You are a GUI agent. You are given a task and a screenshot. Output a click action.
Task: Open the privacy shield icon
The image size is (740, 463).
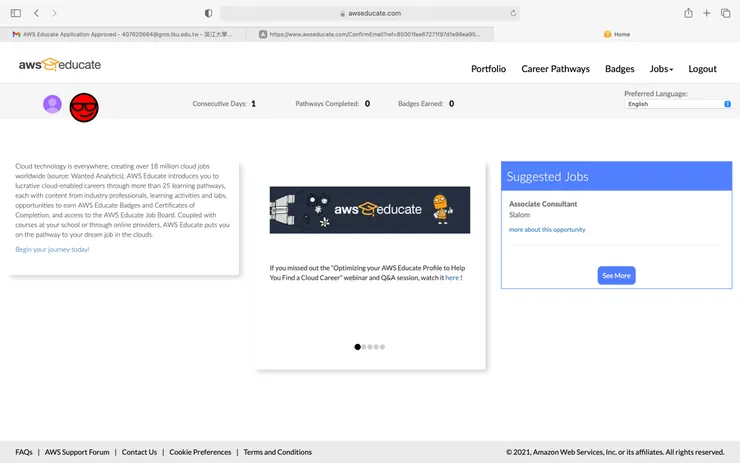(208, 13)
